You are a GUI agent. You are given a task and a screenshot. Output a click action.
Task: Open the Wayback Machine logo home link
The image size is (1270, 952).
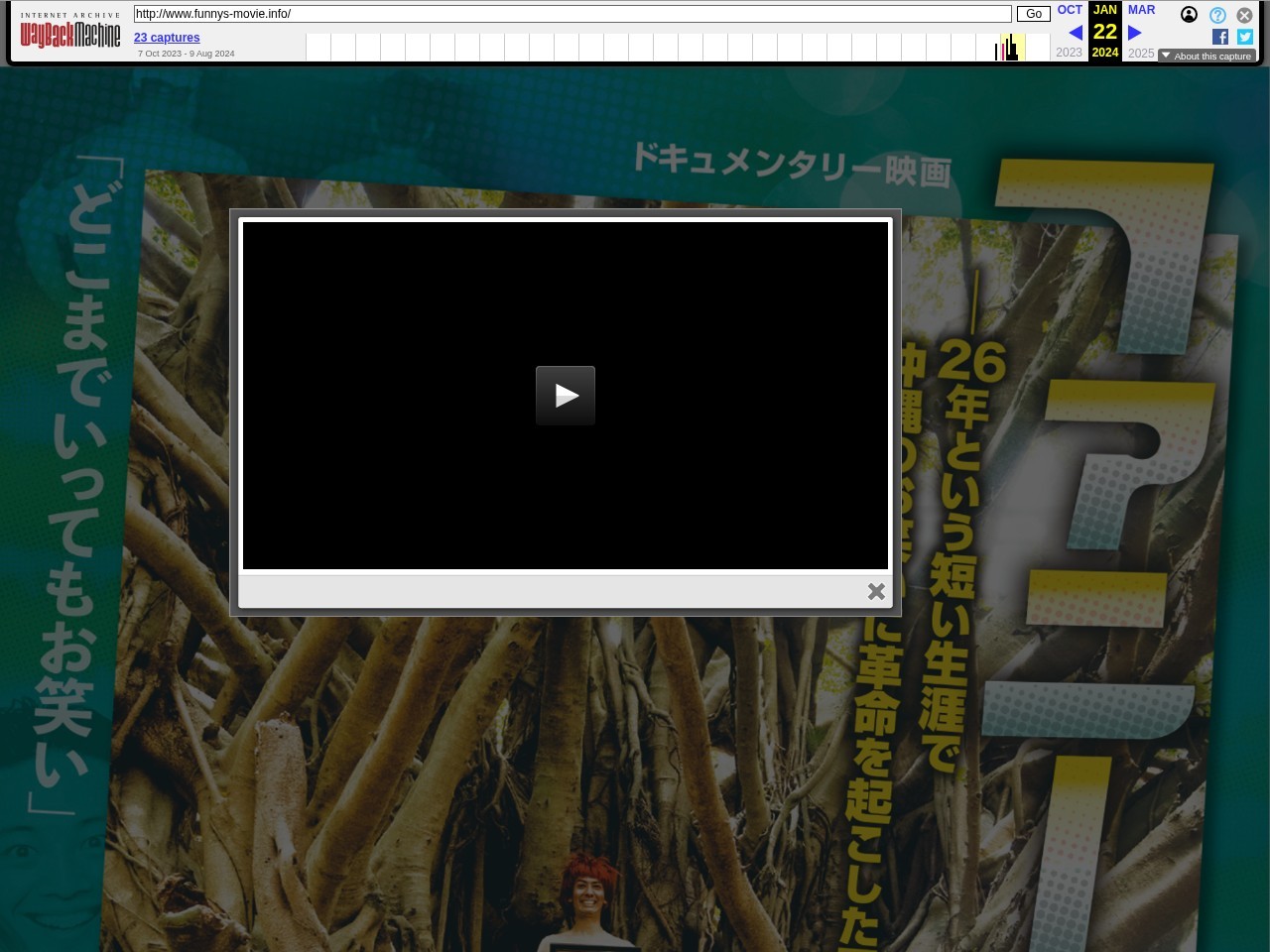tap(70, 35)
